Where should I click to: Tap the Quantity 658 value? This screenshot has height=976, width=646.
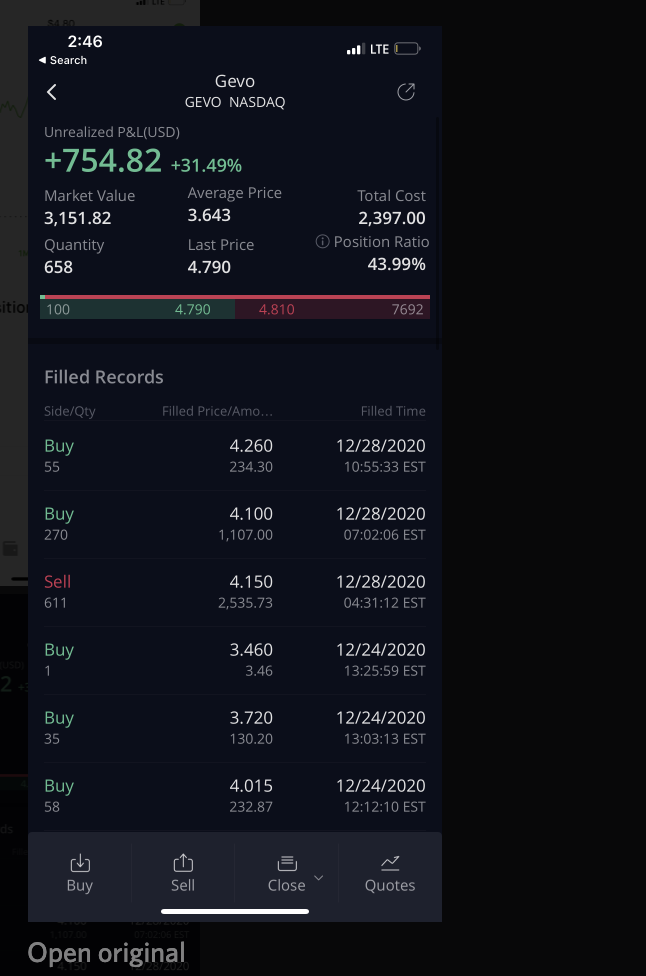(x=59, y=267)
